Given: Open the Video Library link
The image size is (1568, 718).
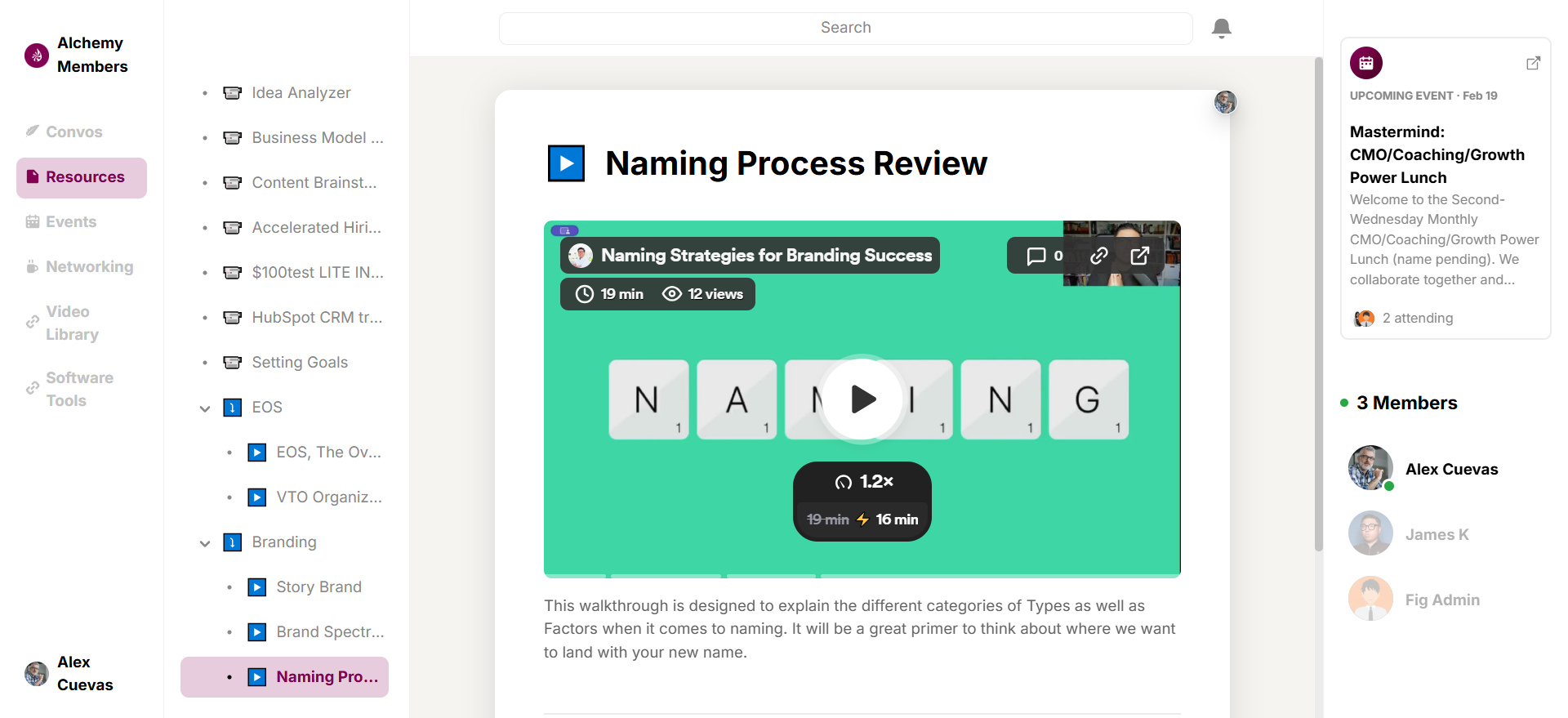Looking at the screenshot, I should (x=71, y=323).
